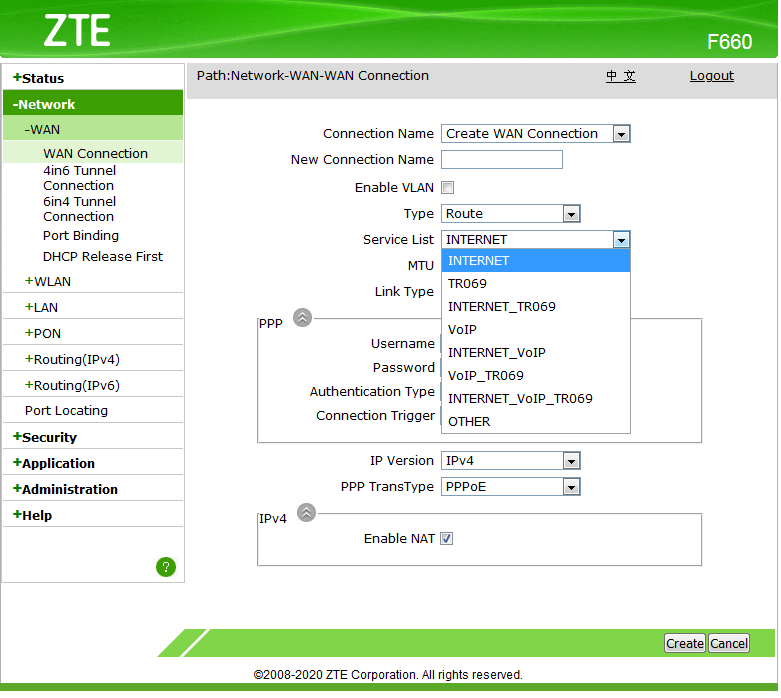Screen dimensions: 781x698
Task: Collapse the PPP section arrow icon
Action: coord(302,317)
